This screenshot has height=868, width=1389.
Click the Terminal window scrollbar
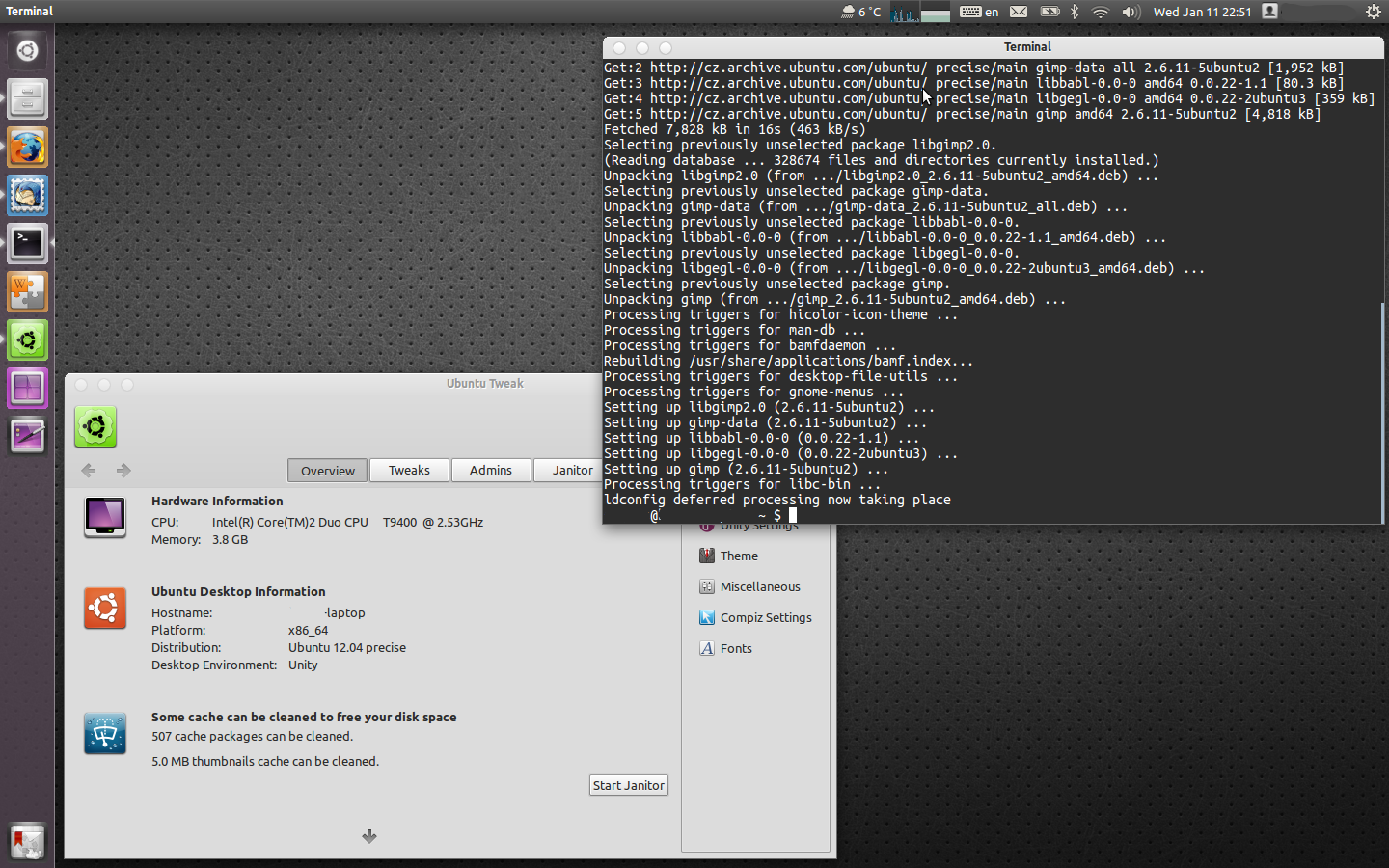pos(1381,413)
